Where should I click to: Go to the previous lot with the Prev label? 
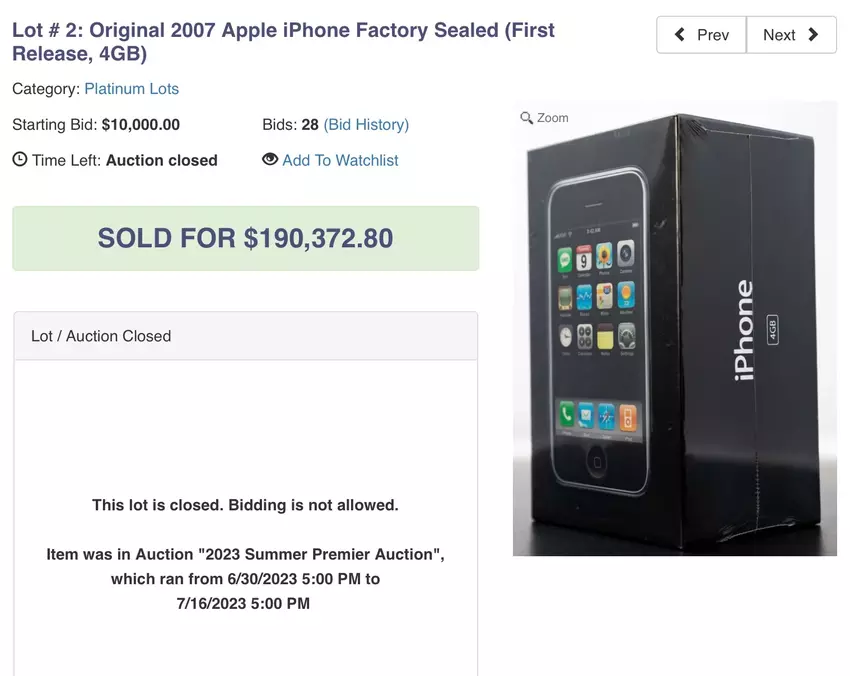tap(713, 35)
